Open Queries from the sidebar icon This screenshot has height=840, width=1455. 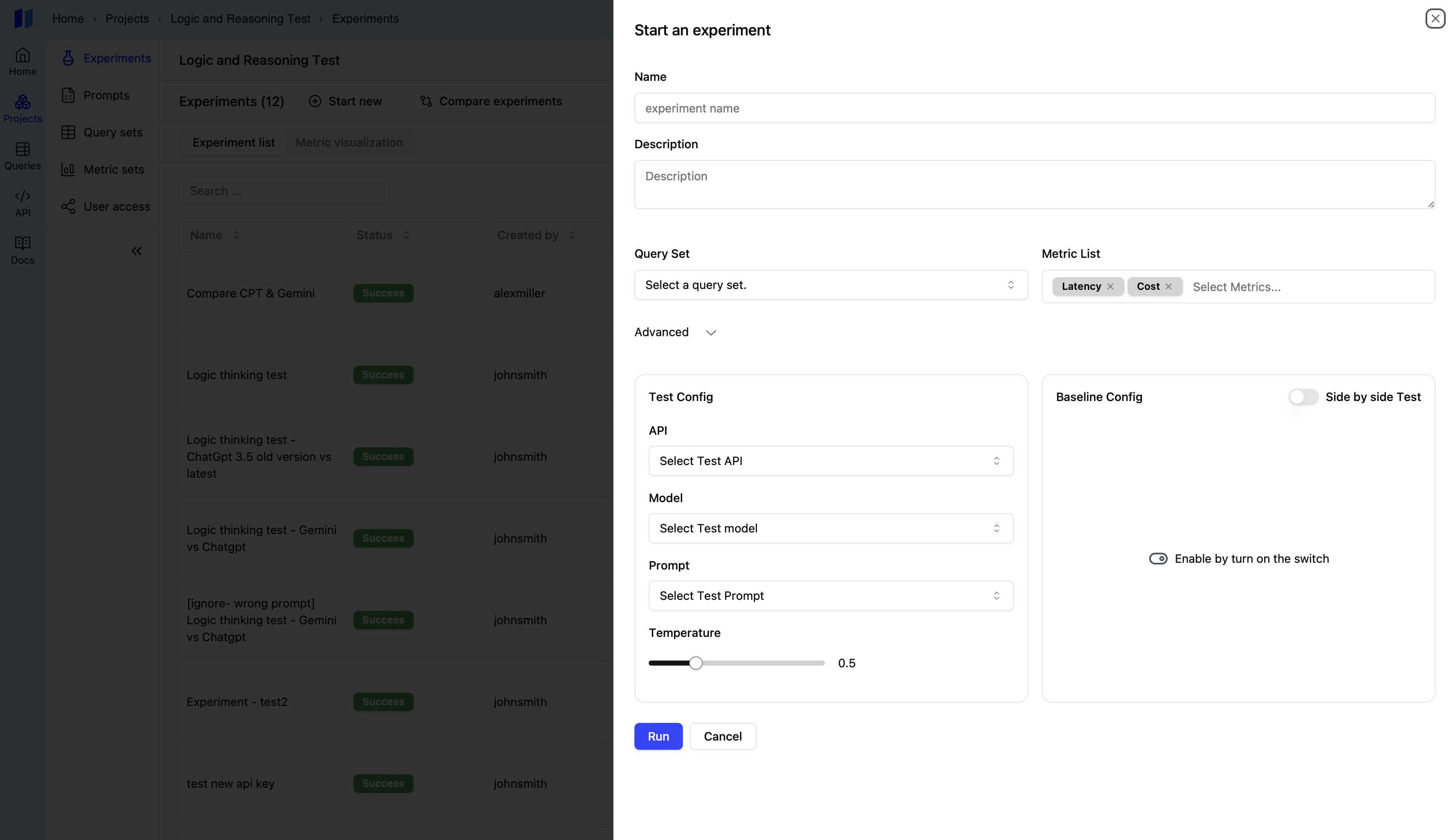pyautogui.click(x=22, y=150)
